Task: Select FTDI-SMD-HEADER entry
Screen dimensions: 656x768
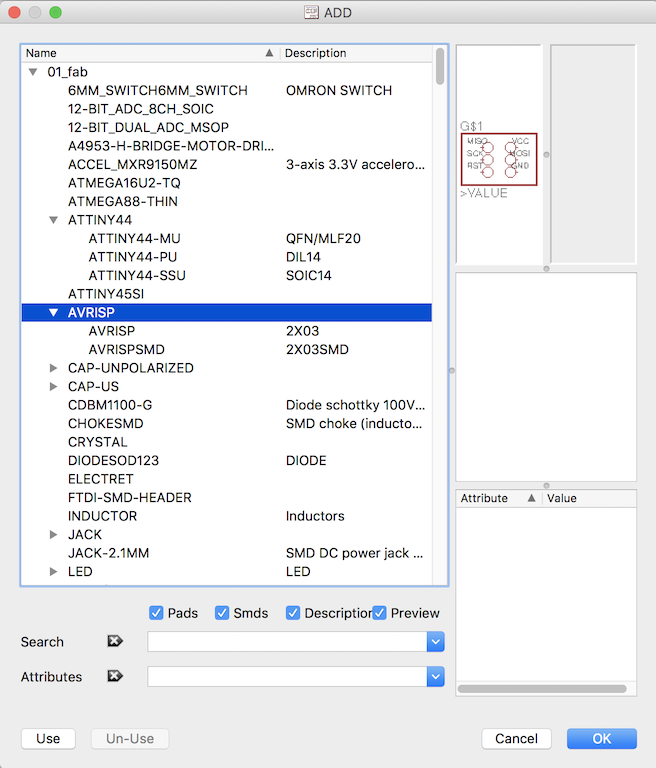Action: [x=226, y=498]
